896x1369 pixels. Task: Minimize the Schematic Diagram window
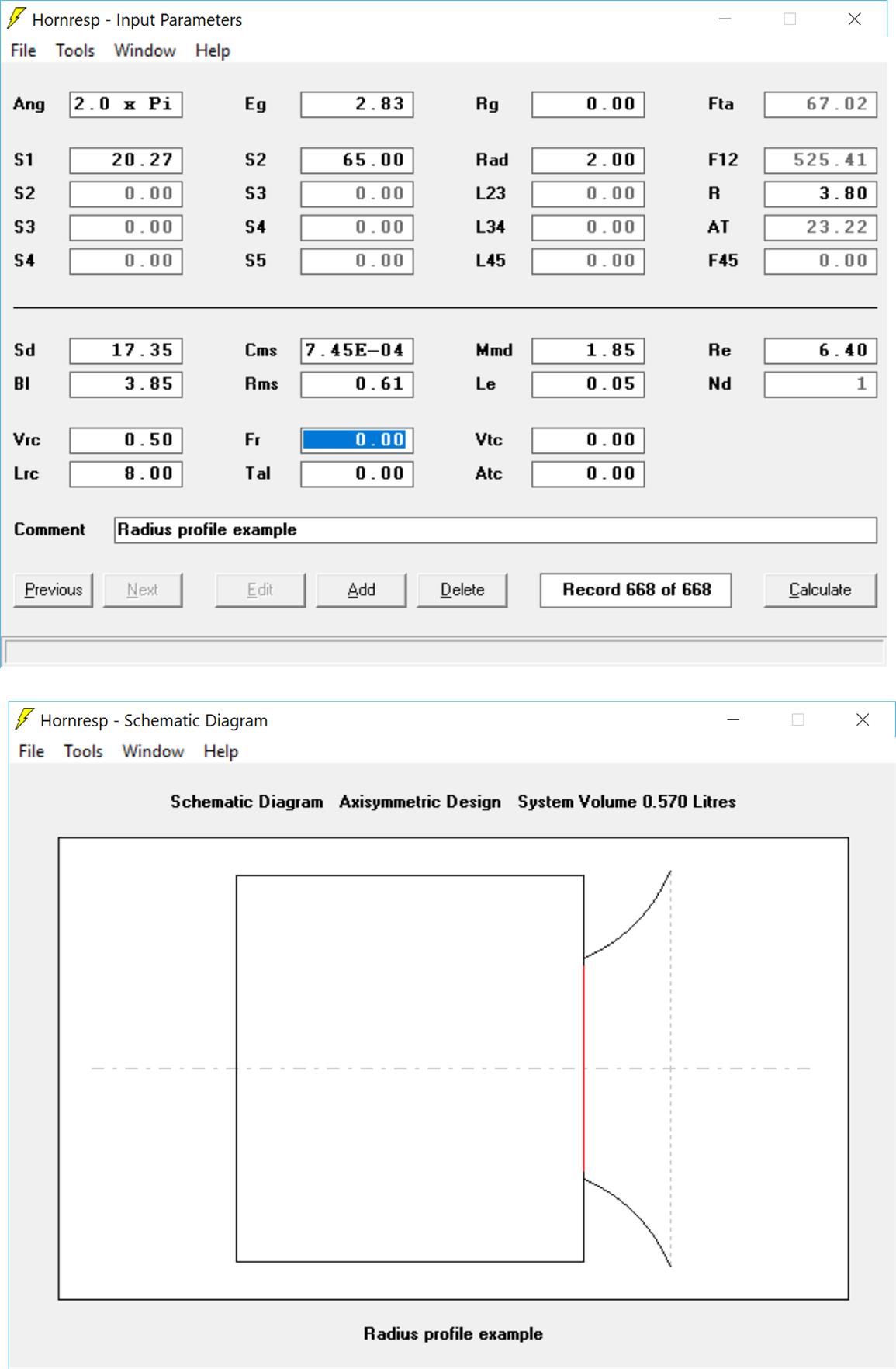click(x=733, y=719)
